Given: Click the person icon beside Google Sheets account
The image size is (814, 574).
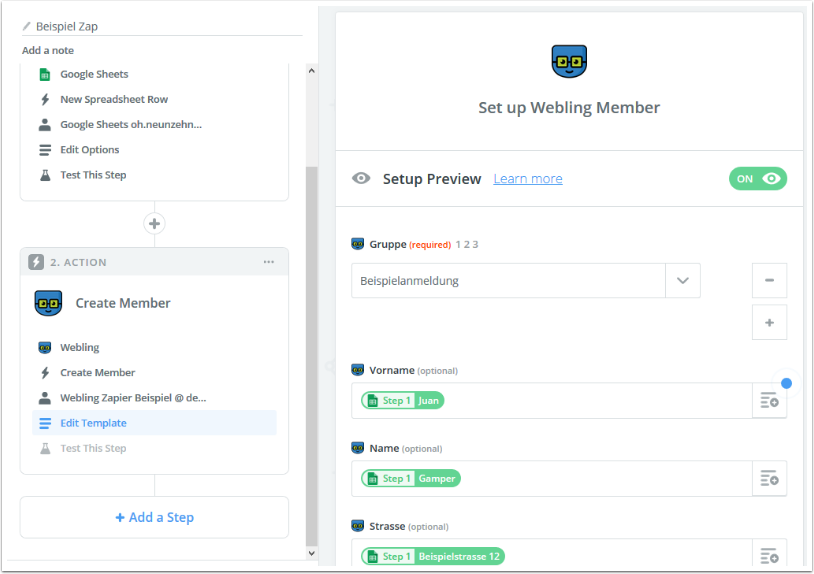Looking at the screenshot, I should pyautogui.click(x=45, y=125).
